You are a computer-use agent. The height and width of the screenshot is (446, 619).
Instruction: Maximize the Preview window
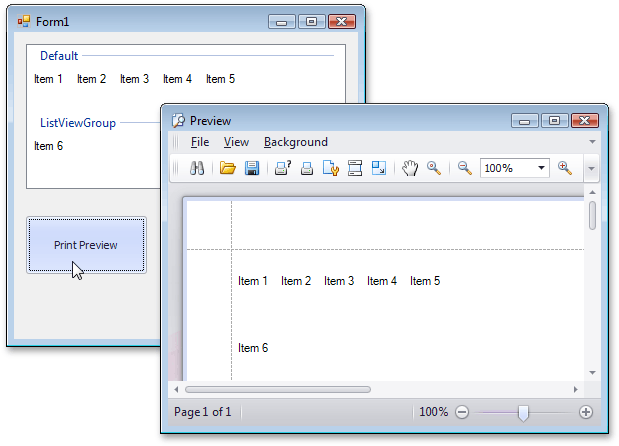(x=554, y=121)
